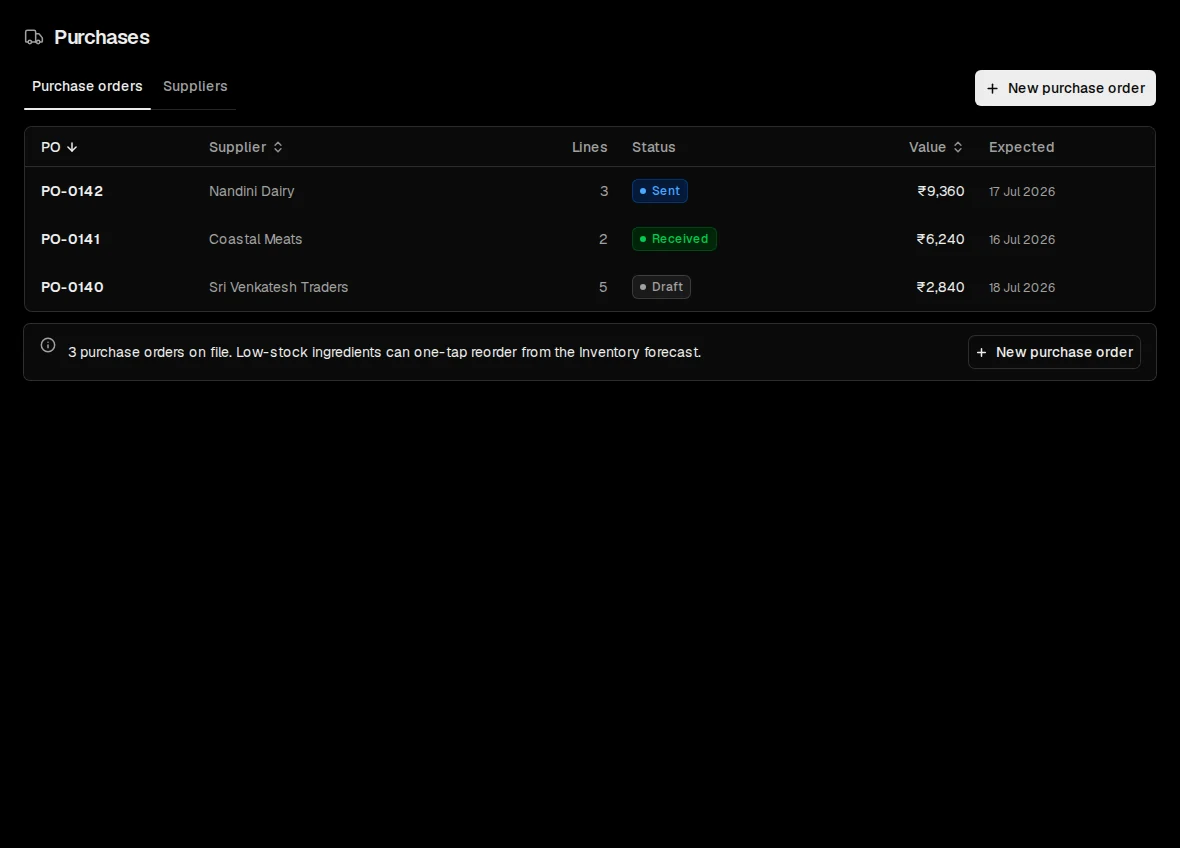1180x848 pixels.
Task: Open purchase order PO-0141
Action: click(x=71, y=239)
